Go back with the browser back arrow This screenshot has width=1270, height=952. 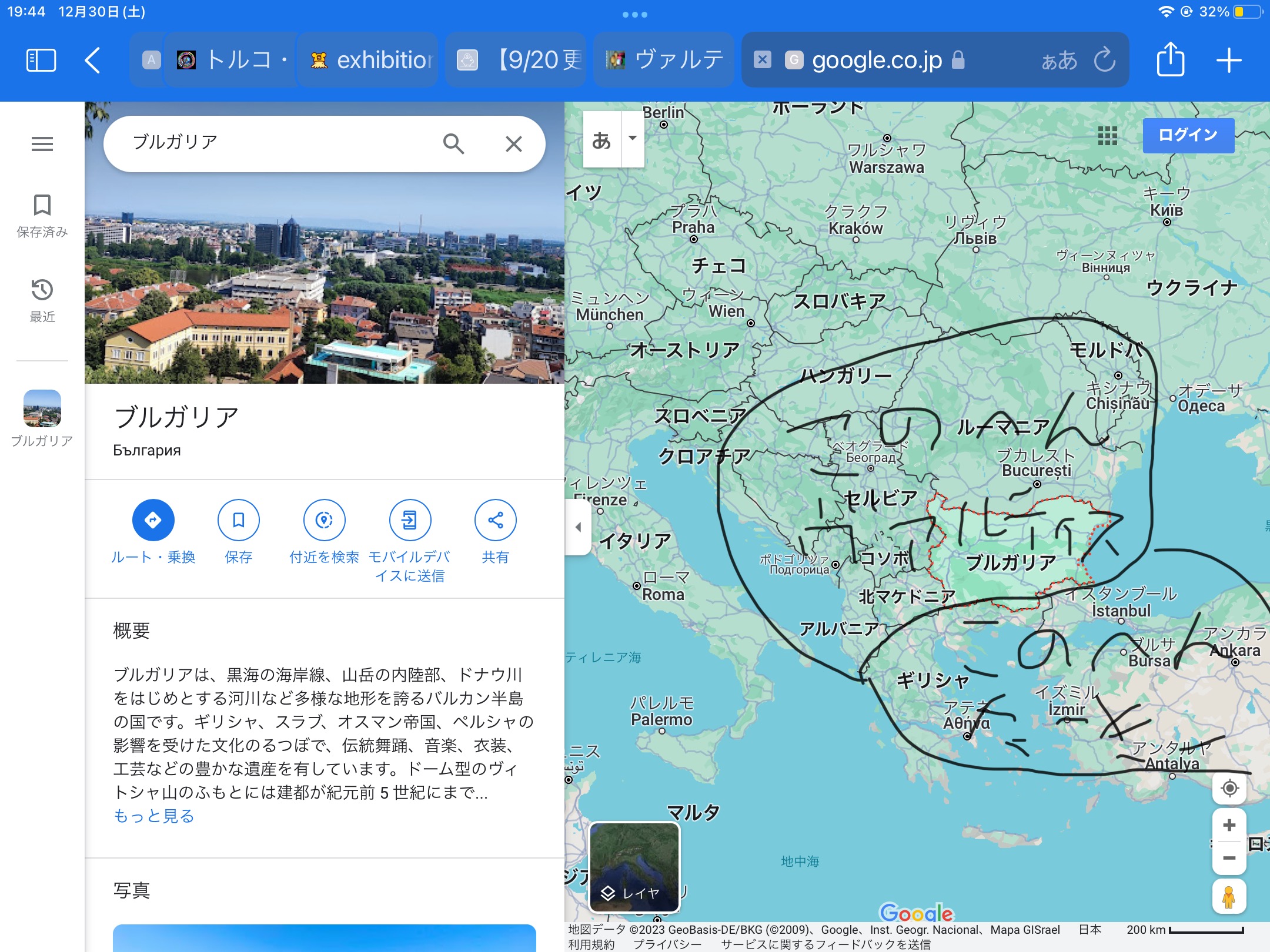point(92,60)
